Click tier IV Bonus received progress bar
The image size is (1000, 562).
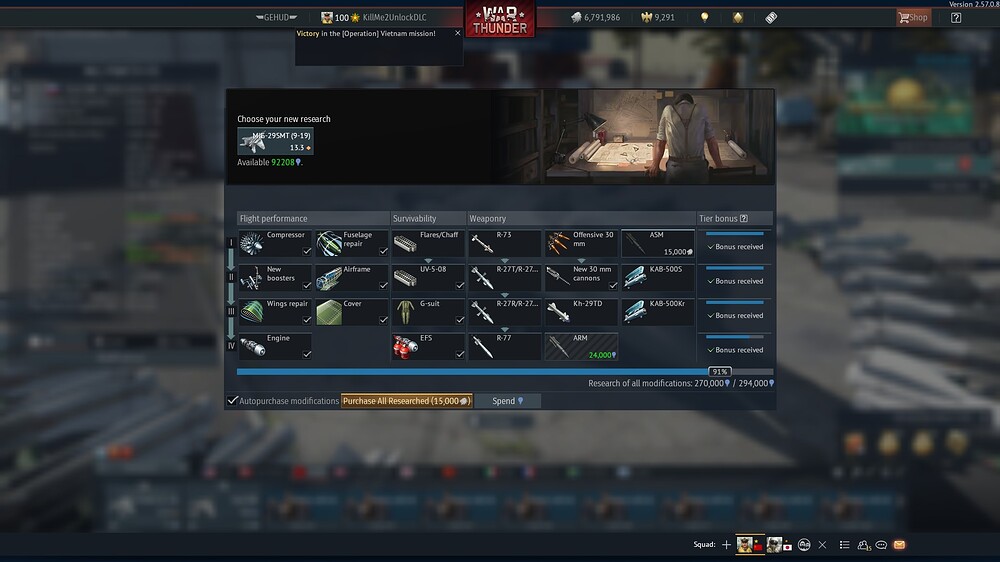[735, 337]
